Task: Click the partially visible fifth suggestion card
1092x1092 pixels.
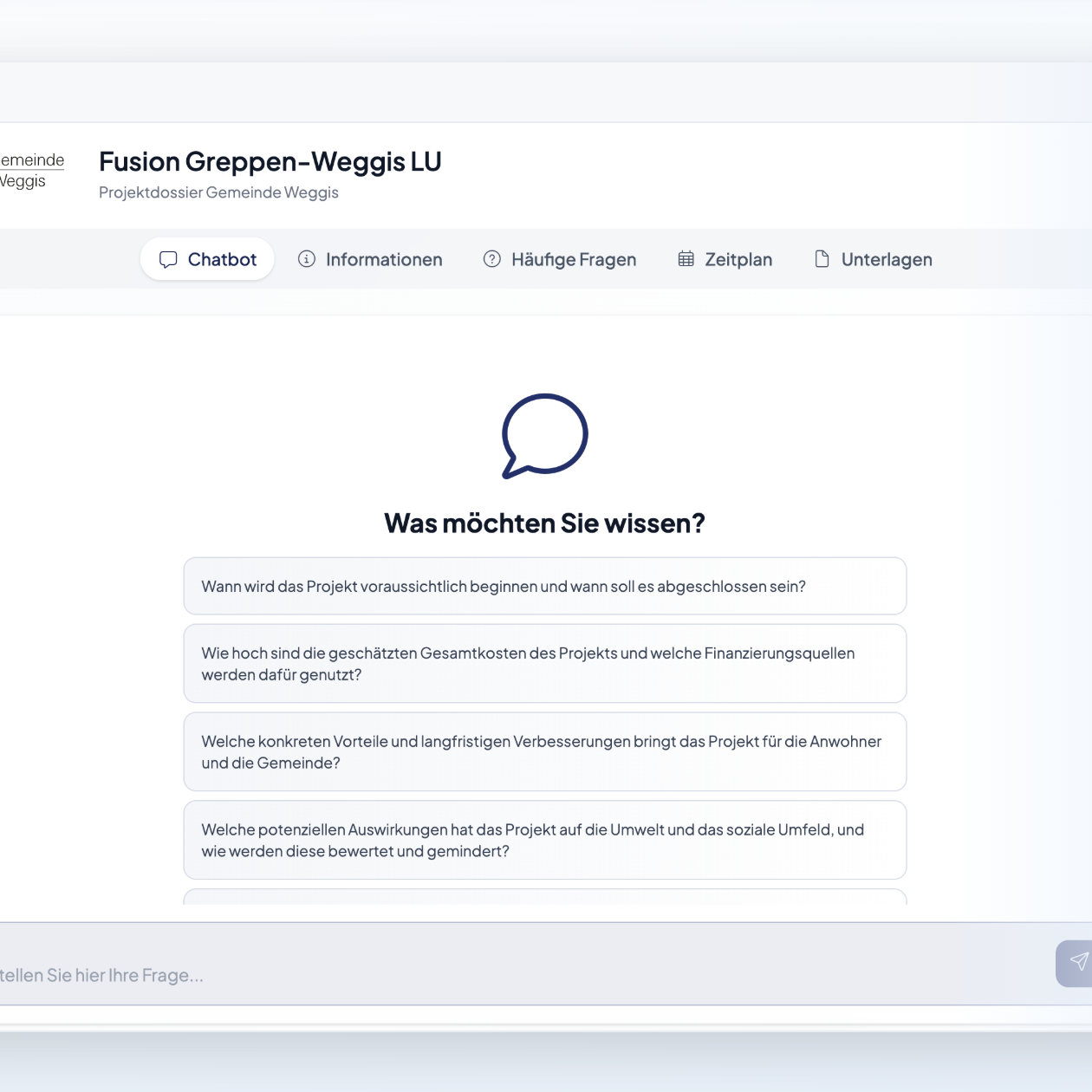Action: (x=544, y=897)
